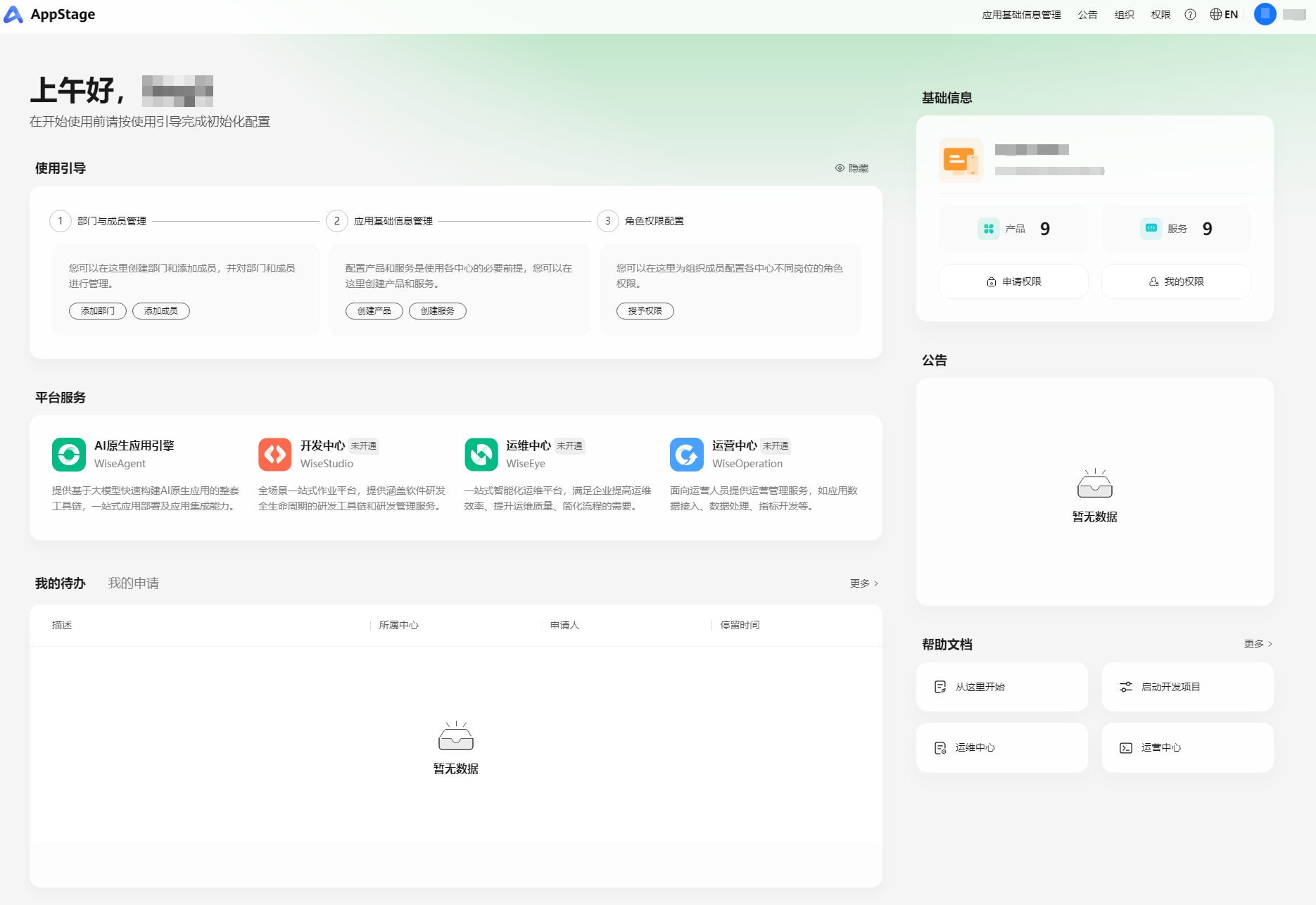The width and height of the screenshot is (1316, 905).
Task: Open the 从这里开始 help document card
Action: (1001, 687)
